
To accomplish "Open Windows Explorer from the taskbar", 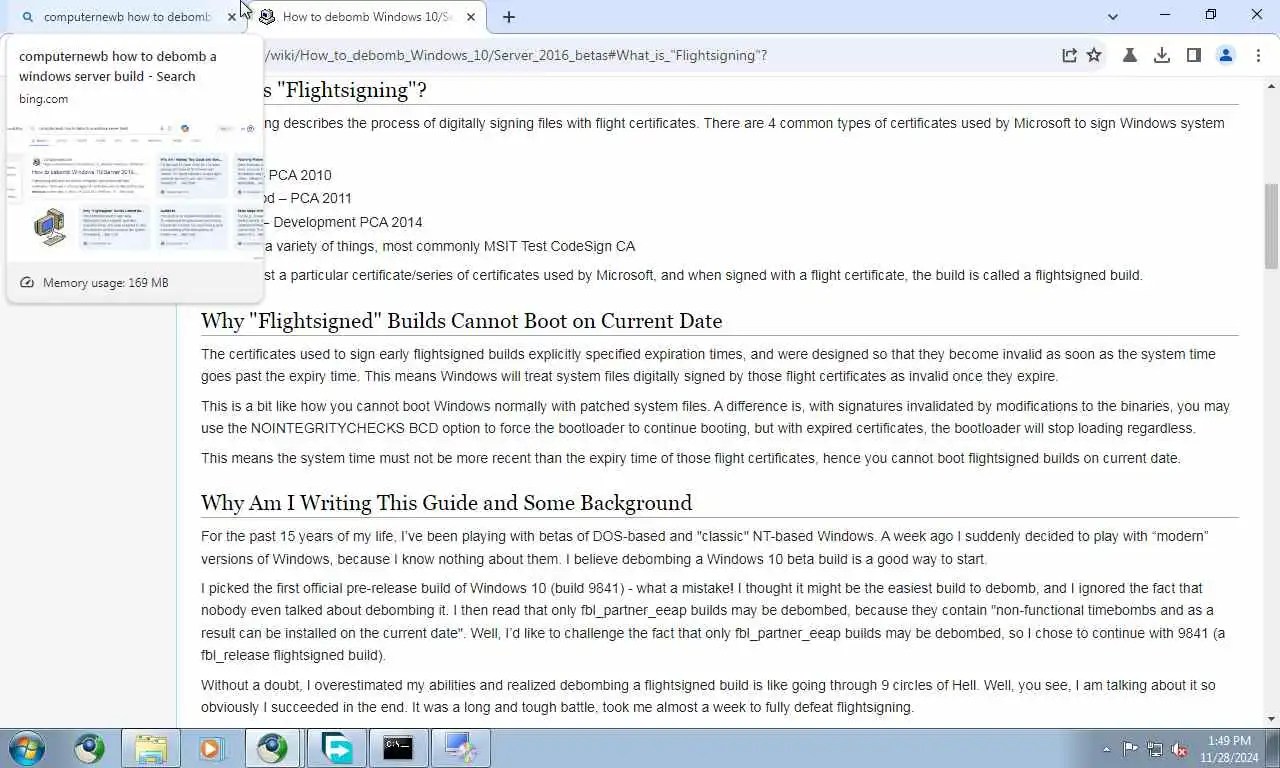I will point(151,748).
